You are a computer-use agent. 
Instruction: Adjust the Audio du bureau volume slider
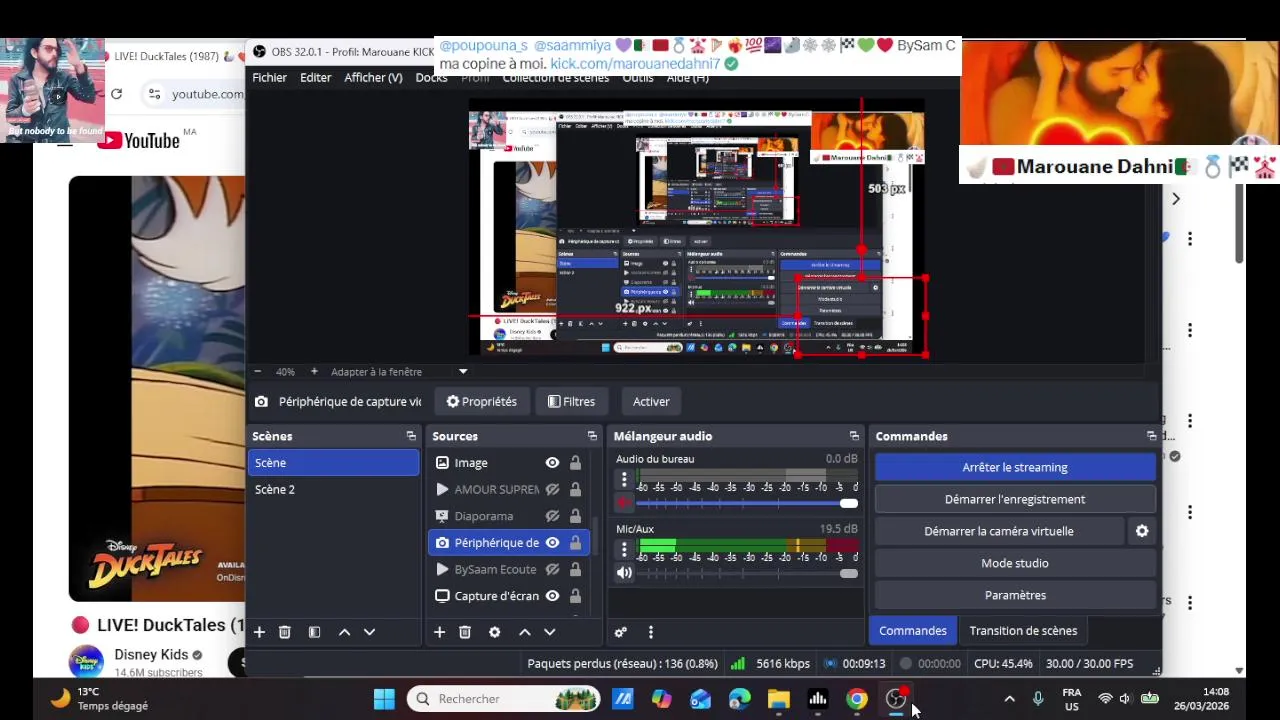[747, 504]
